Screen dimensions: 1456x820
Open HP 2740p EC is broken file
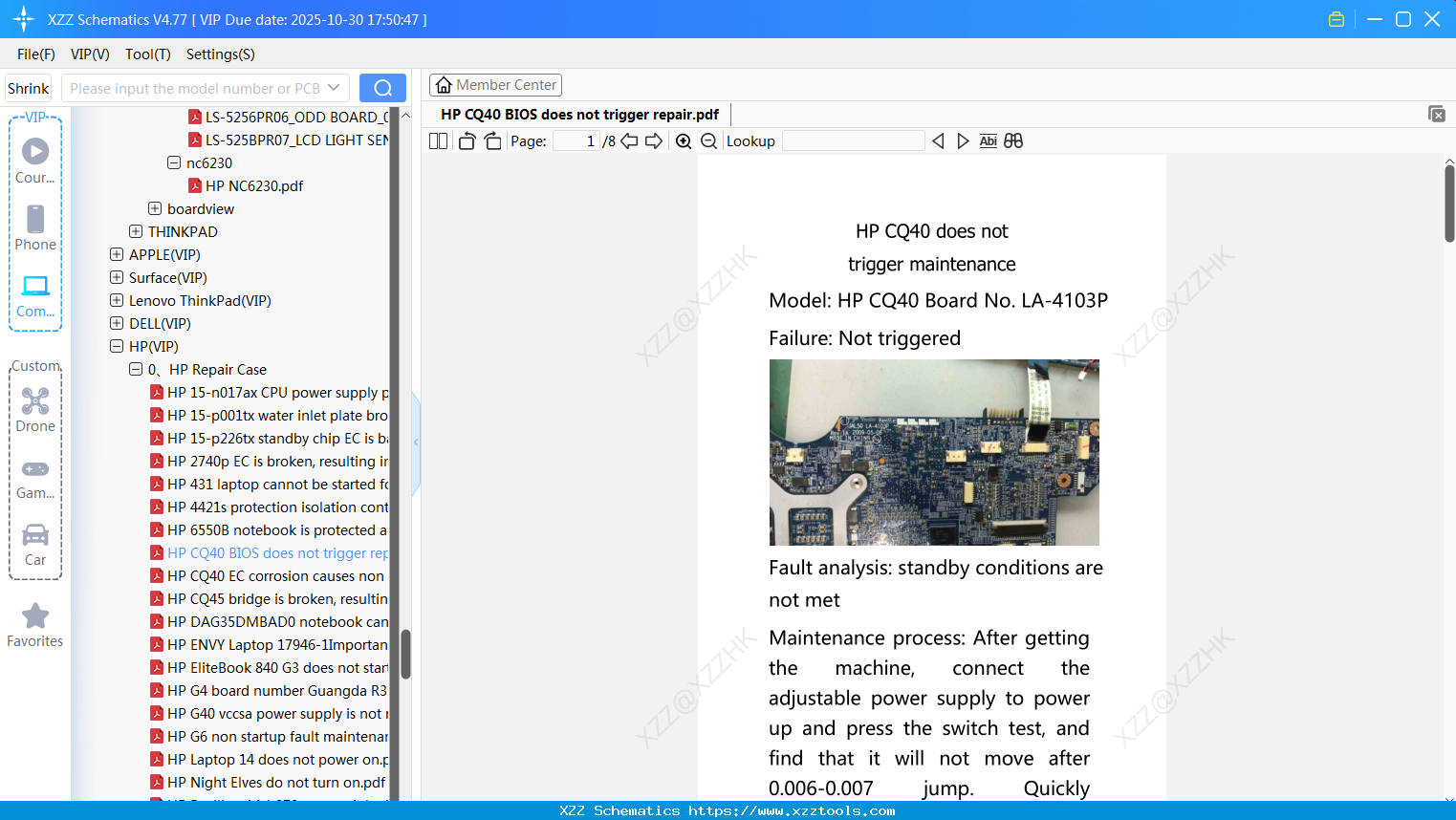tap(269, 462)
